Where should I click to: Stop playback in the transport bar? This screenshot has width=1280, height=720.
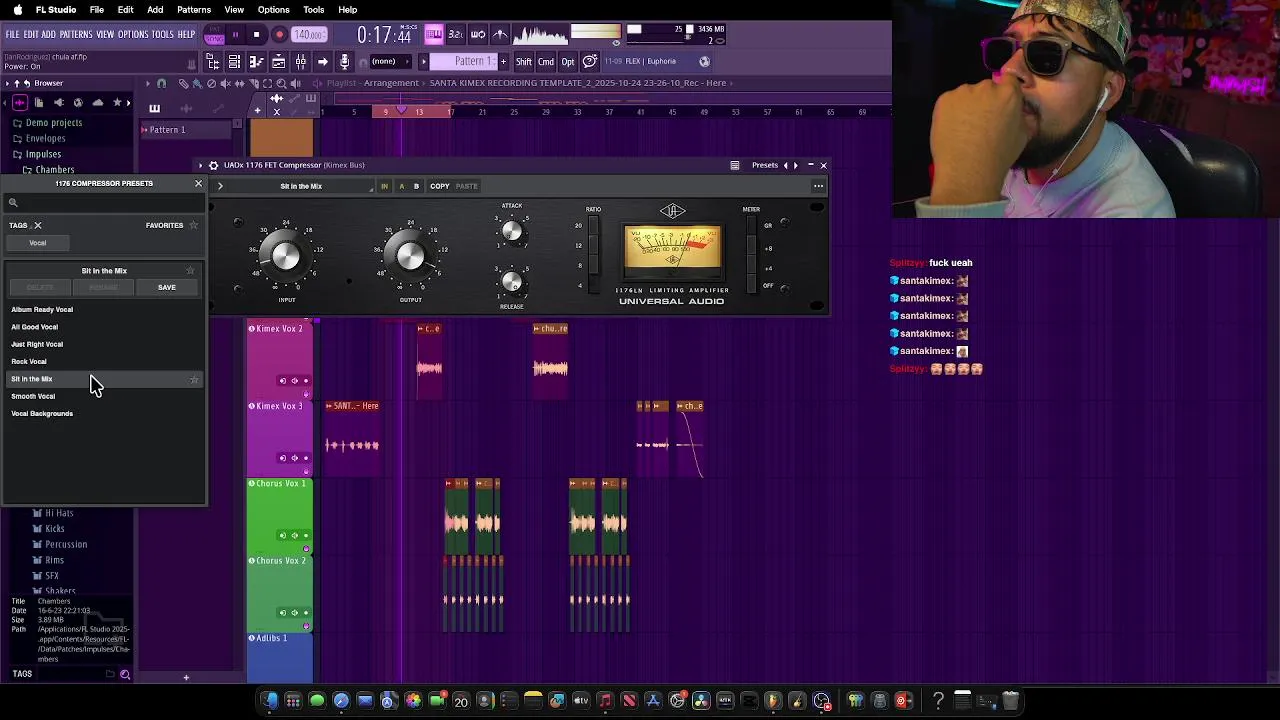point(257,35)
